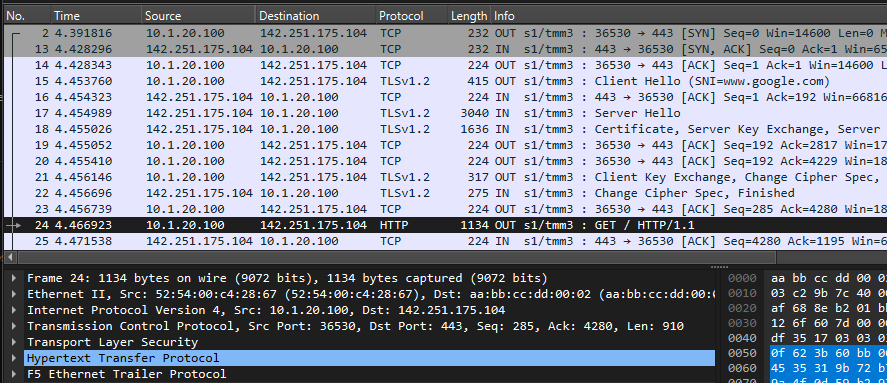Click hex byte 'aa' at offset 0000
The width and height of the screenshot is (887, 383).
(x=778, y=278)
